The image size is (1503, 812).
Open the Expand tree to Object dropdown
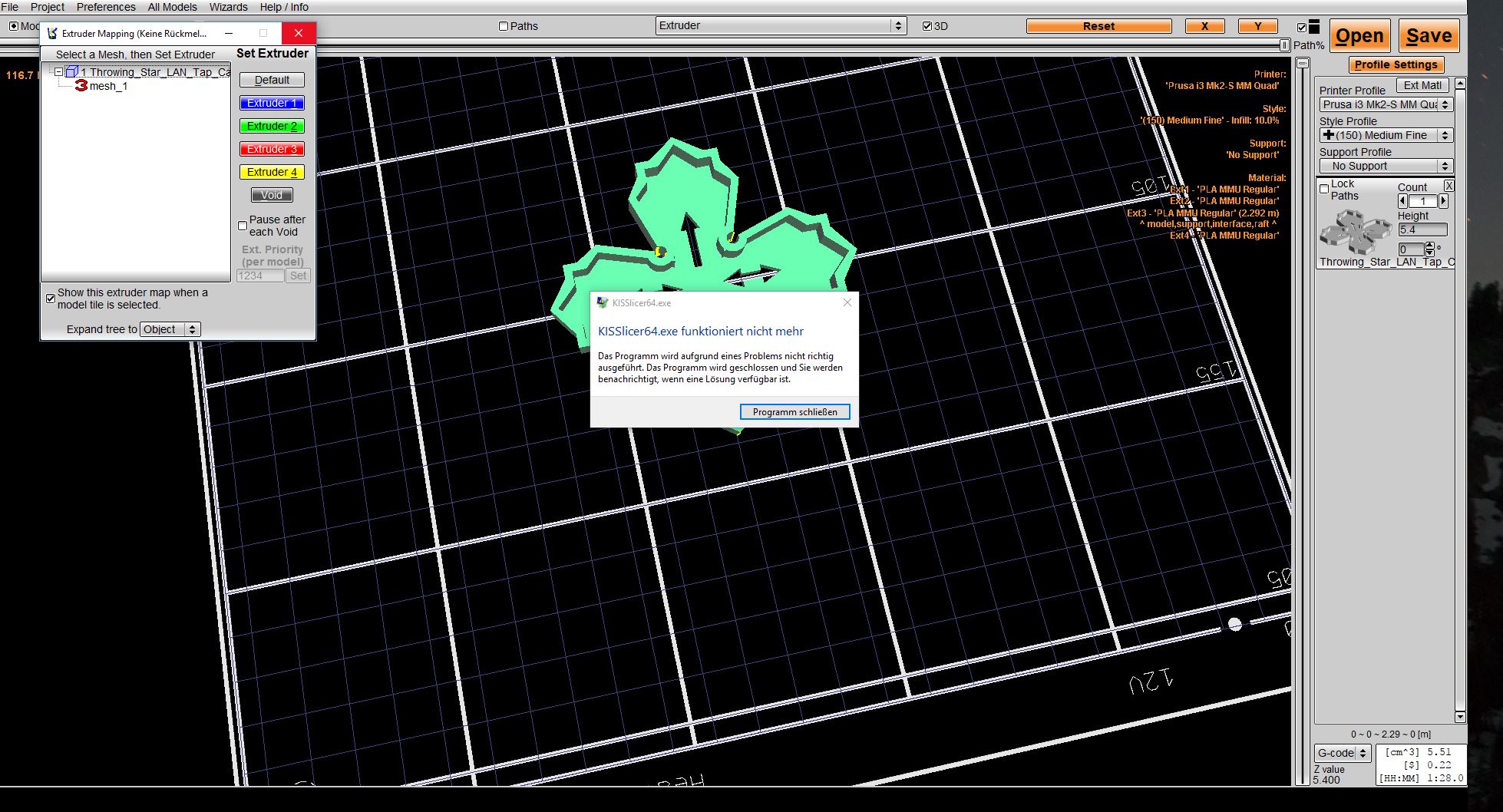pyautogui.click(x=170, y=329)
